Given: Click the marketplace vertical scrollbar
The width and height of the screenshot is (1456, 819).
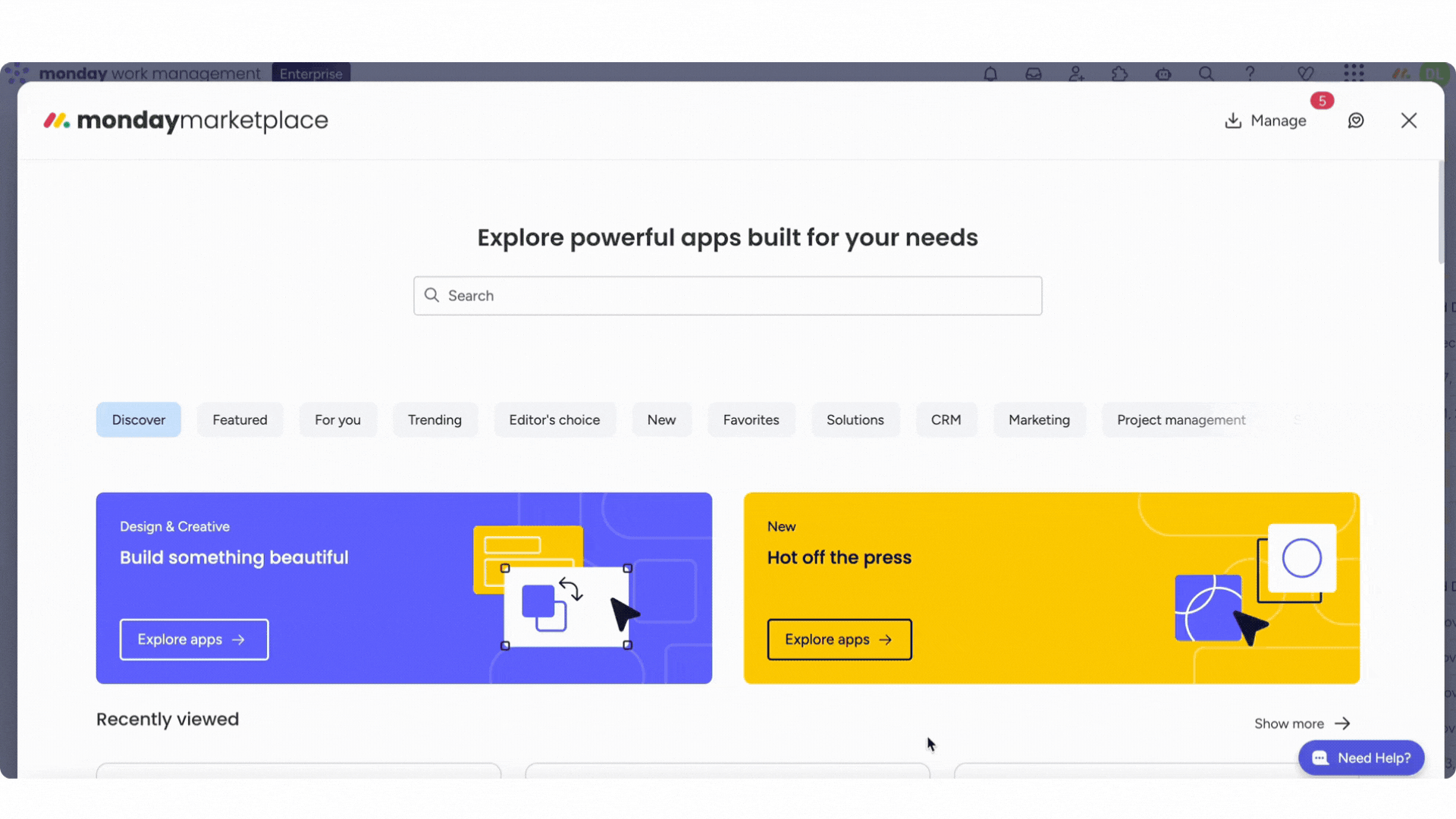Looking at the screenshot, I should tap(1441, 212).
